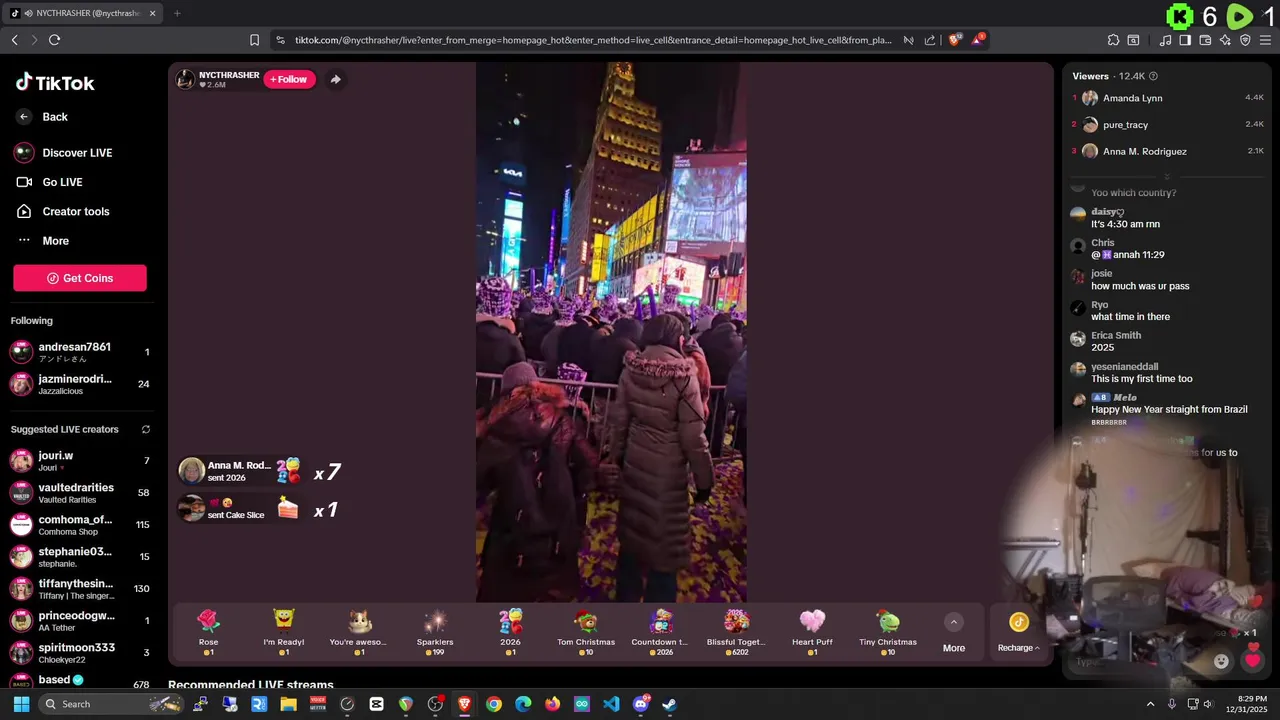Share the live stream via arrow icon
This screenshot has width=1280, height=720.
(x=335, y=79)
